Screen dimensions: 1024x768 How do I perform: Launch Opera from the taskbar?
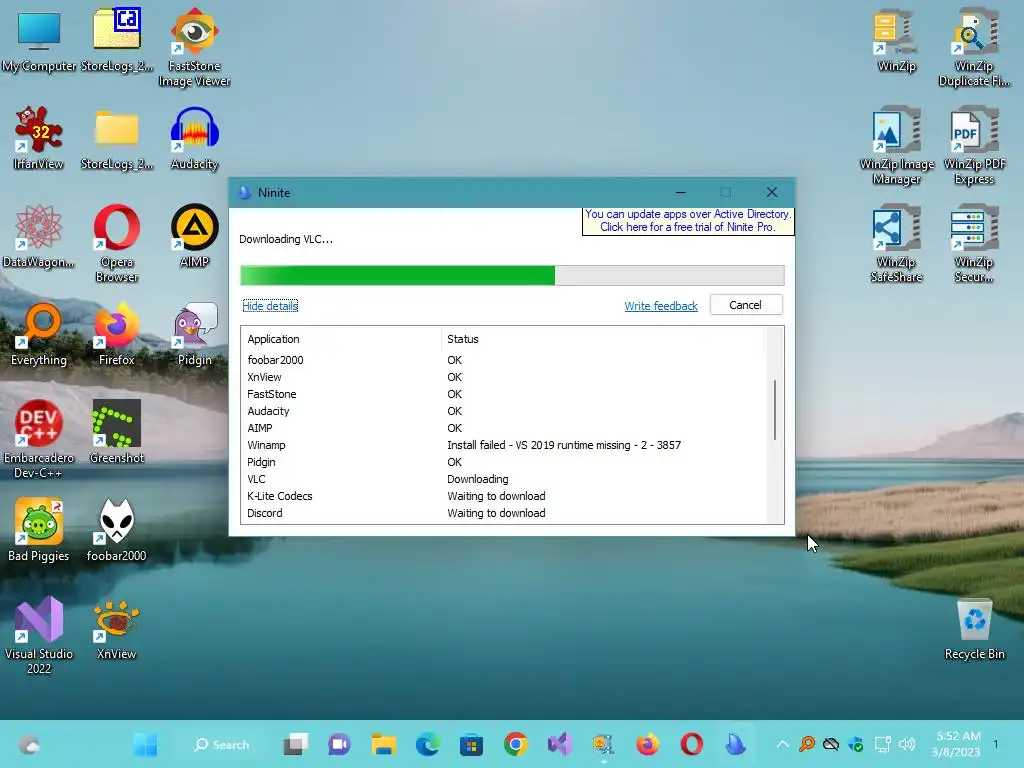click(692, 744)
